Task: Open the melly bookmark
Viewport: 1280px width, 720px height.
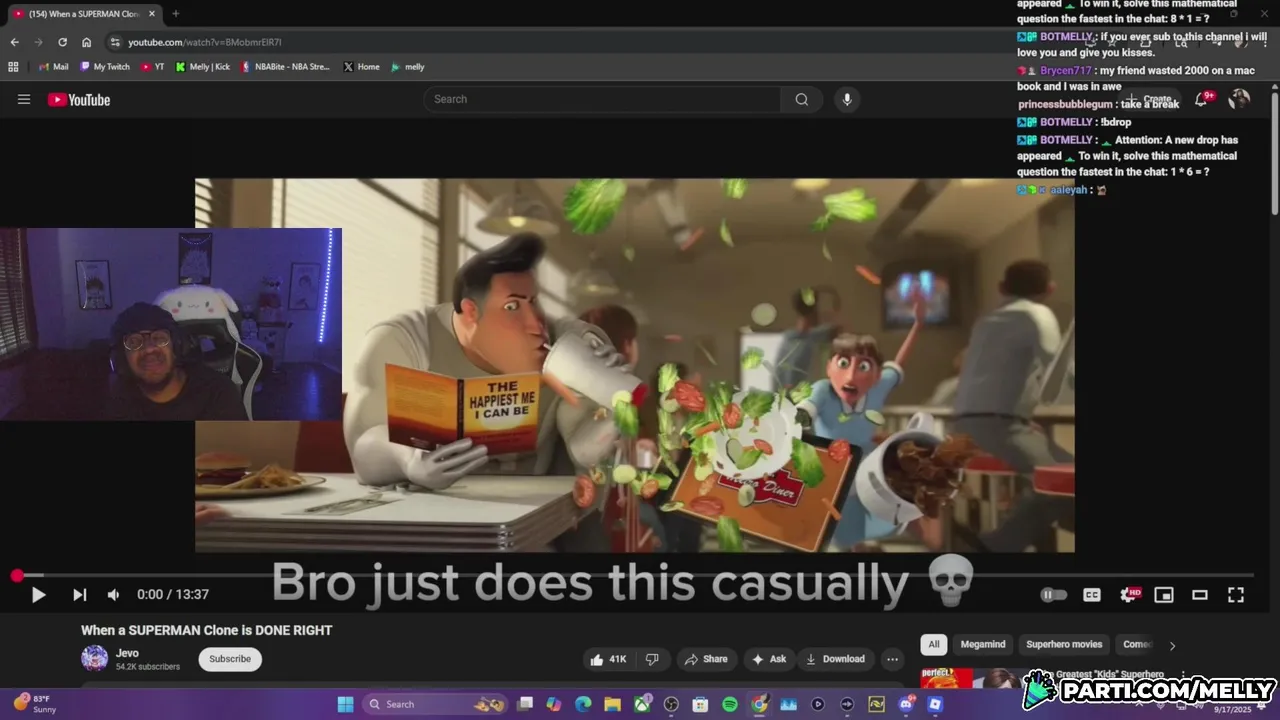Action: 408,67
